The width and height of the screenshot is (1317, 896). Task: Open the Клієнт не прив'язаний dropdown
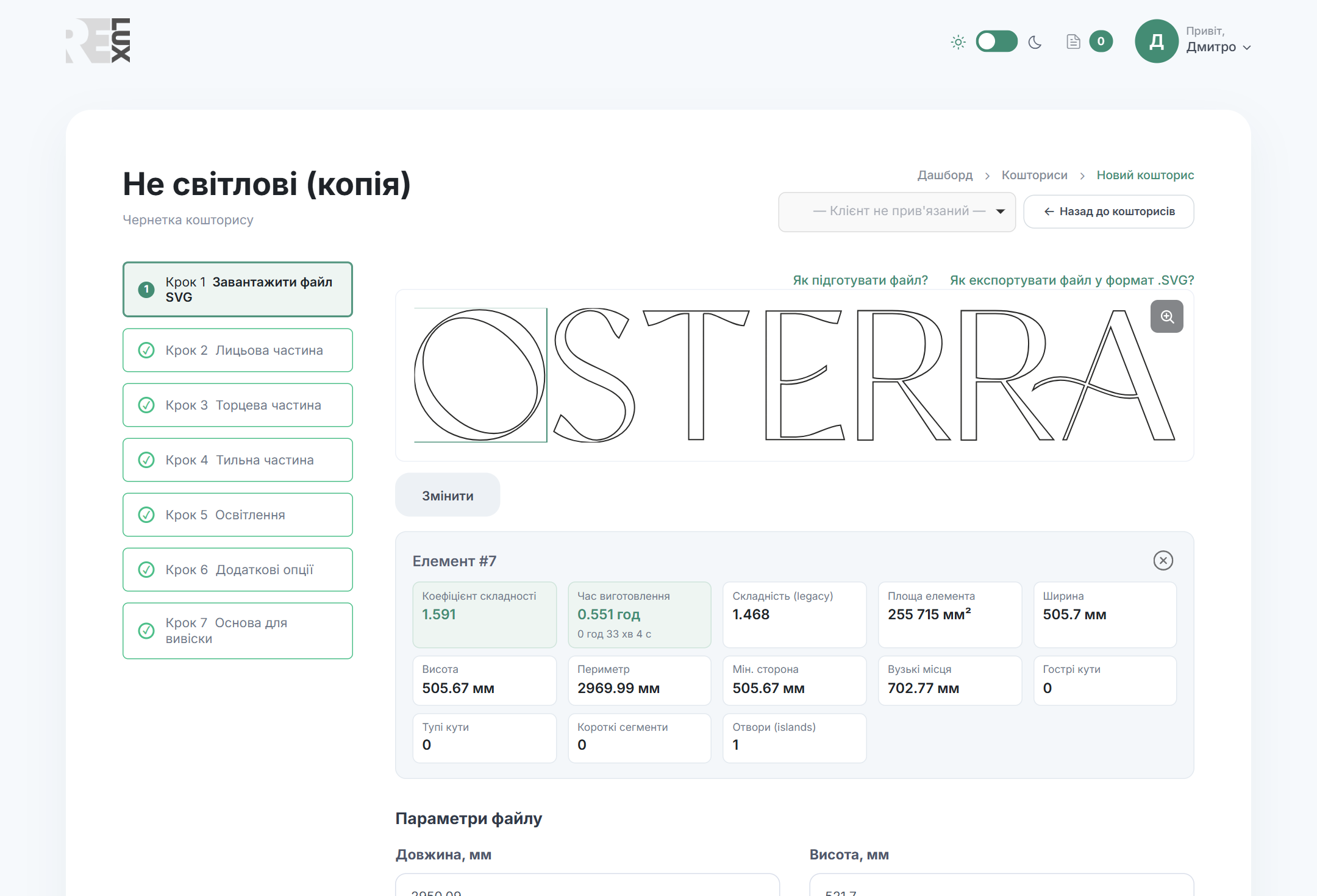tap(897, 212)
